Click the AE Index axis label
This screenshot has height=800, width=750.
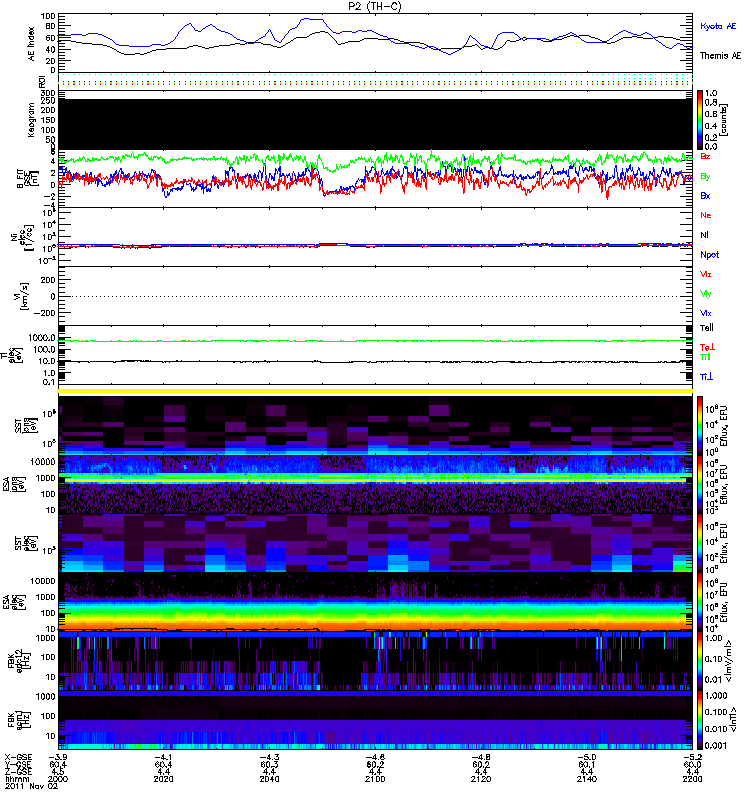32,44
